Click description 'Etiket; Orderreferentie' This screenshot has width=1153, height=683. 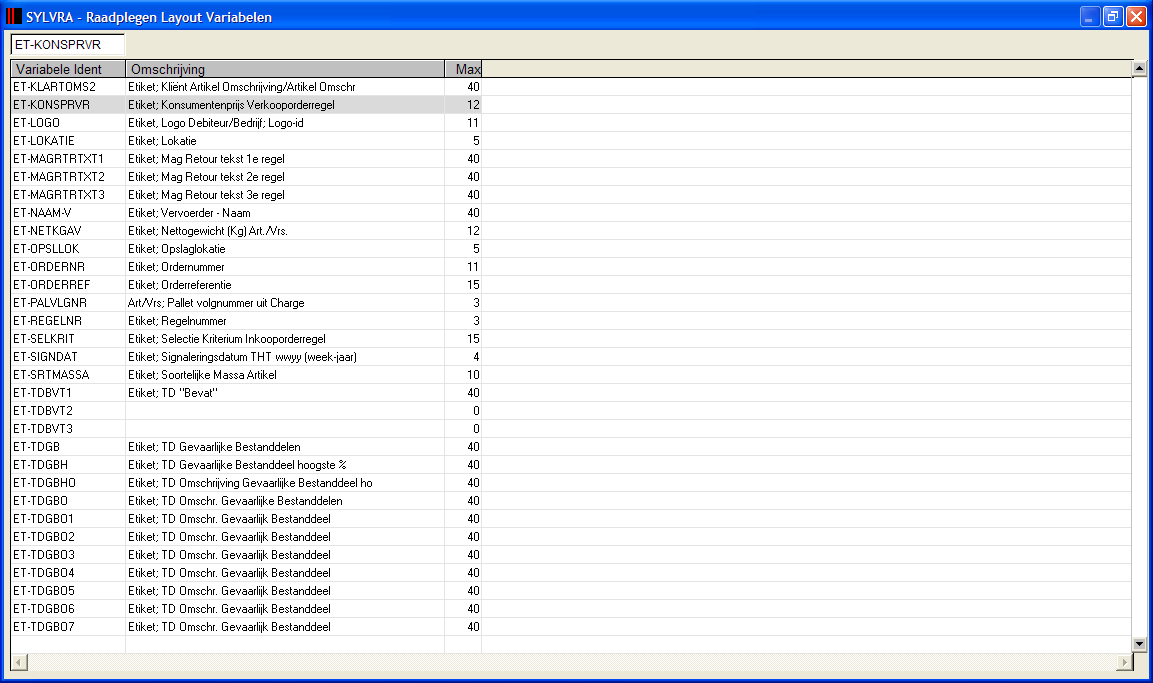(179, 285)
